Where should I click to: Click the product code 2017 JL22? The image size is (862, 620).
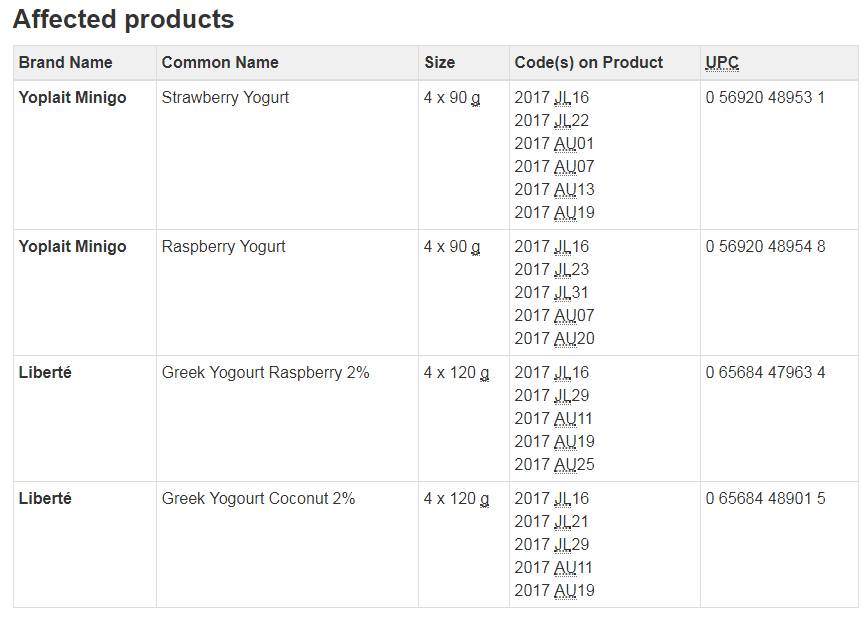(x=552, y=120)
